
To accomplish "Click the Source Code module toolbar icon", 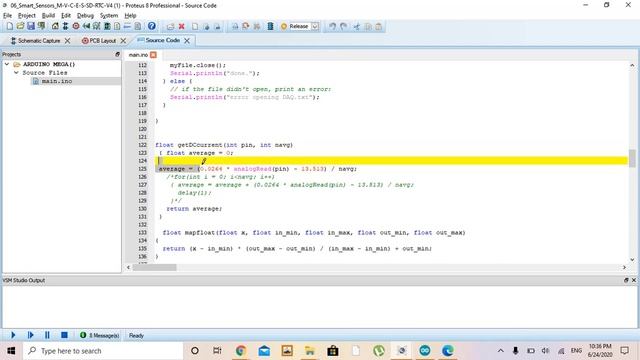I will 127,26.
